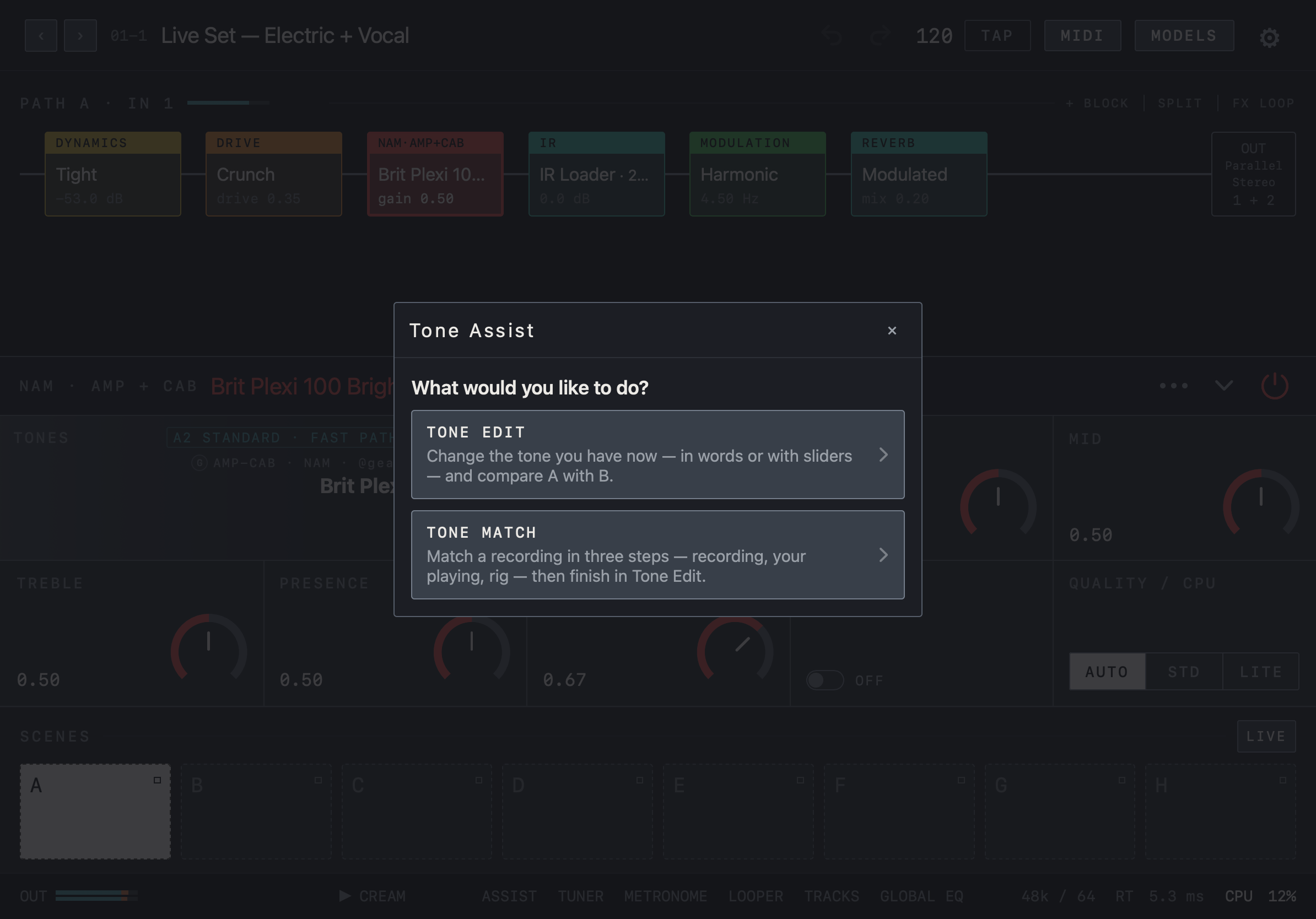The image size is (1316, 919).
Task: Collapse the amp editor chevron
Action: 1224,386
